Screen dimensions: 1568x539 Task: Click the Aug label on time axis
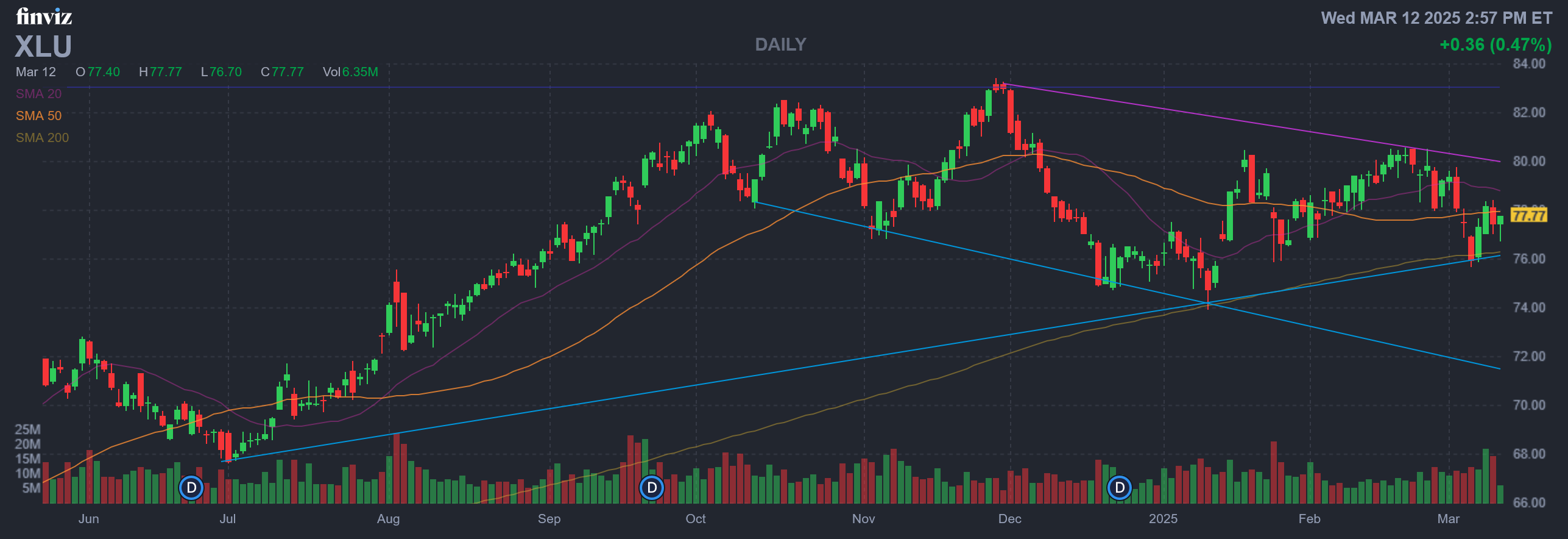pyautogui.click(x=388, y=519)
